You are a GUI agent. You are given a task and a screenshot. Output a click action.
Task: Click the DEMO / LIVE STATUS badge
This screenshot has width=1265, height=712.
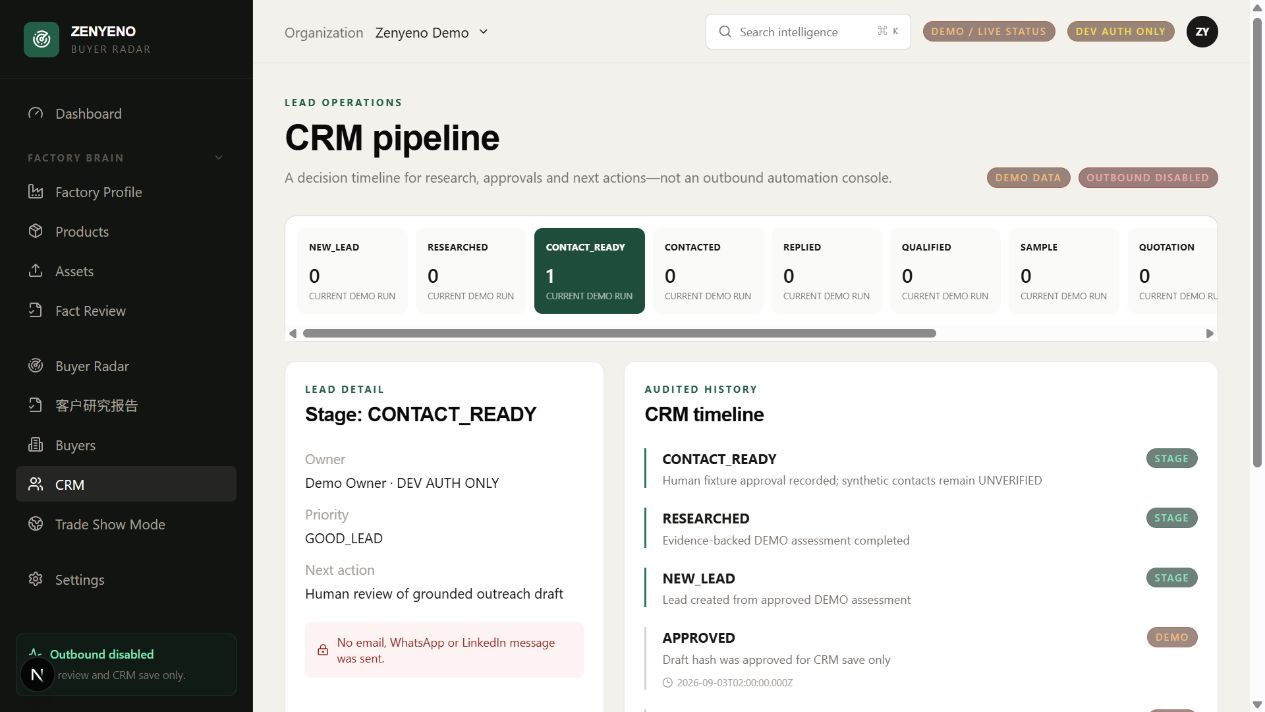(989, 31)
